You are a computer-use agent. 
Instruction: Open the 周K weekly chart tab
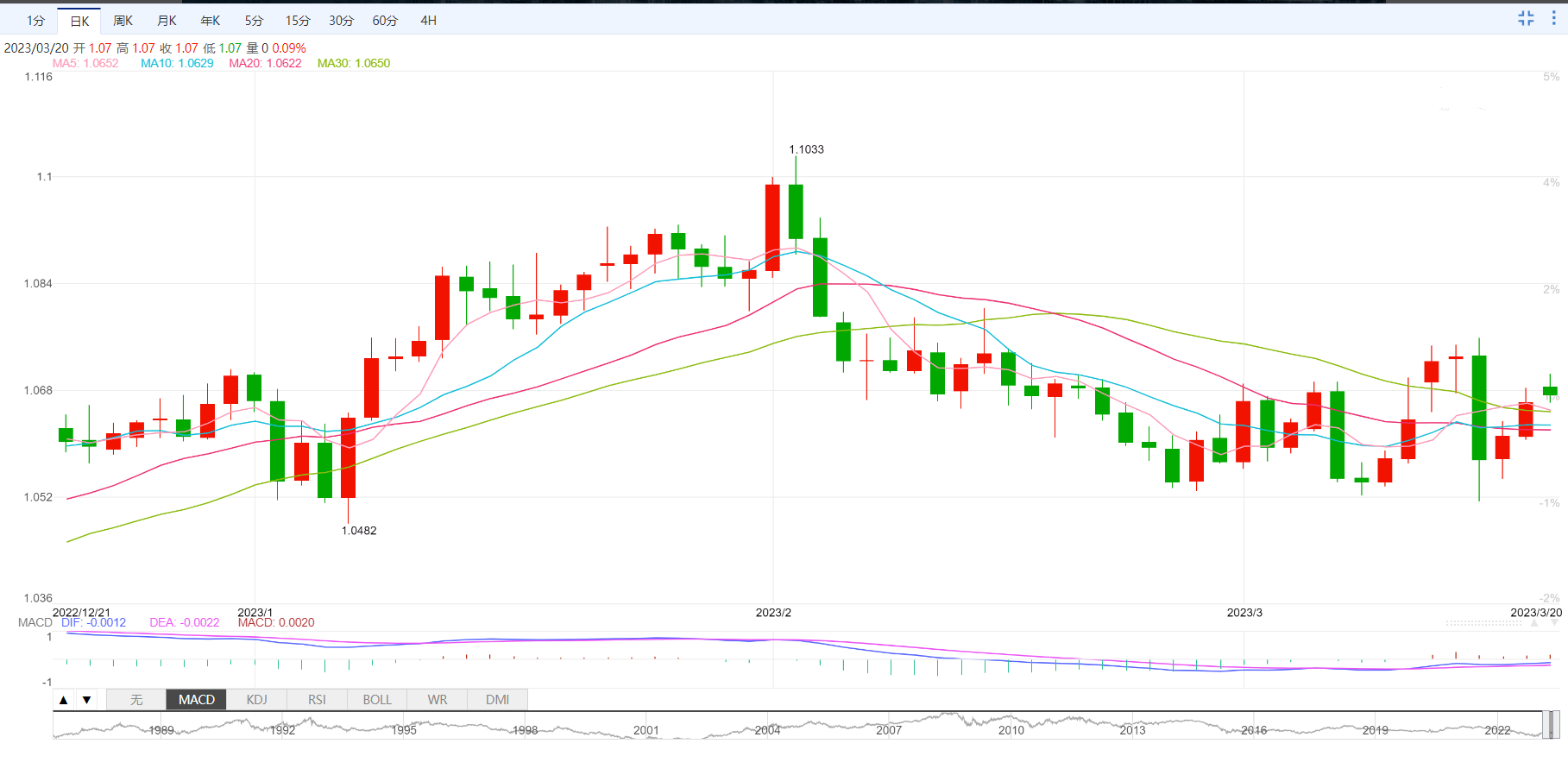[123, 21]
